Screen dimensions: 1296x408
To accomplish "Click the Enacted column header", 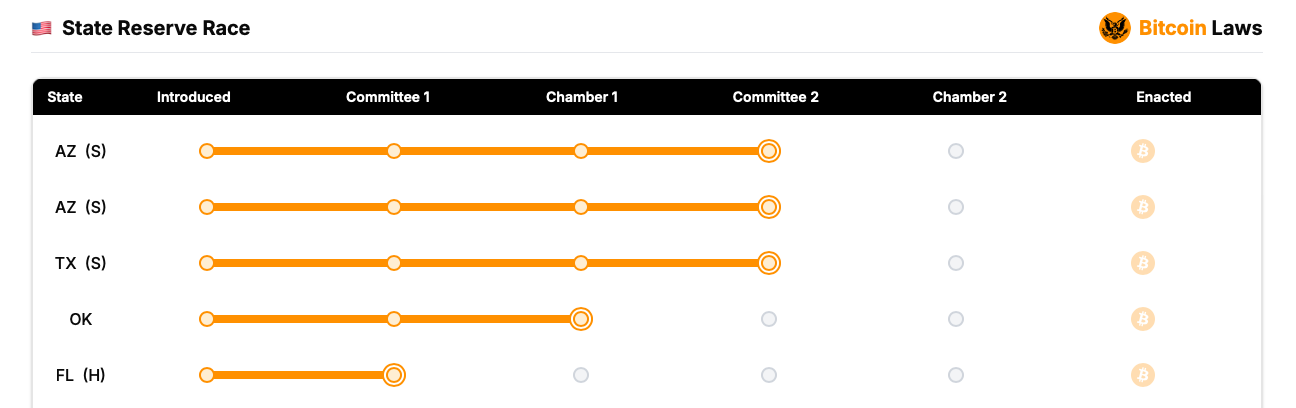I will click(x=1163, y=97).
